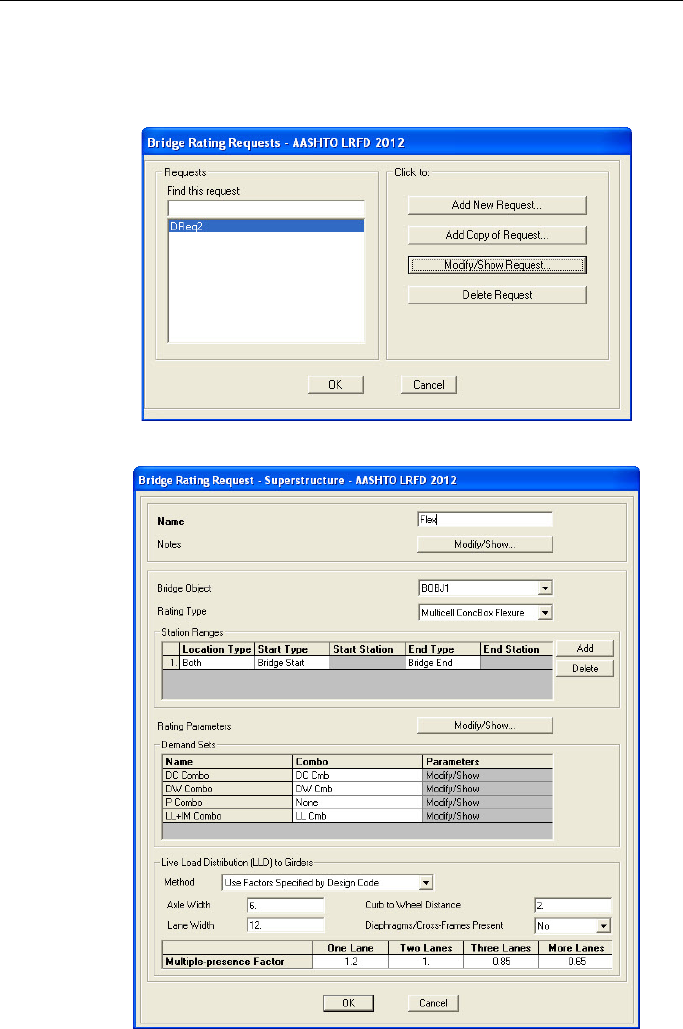Screen dimensions: 683x1029
Task: Click Modify/Show for P Combo row
Action: (487, 803)
